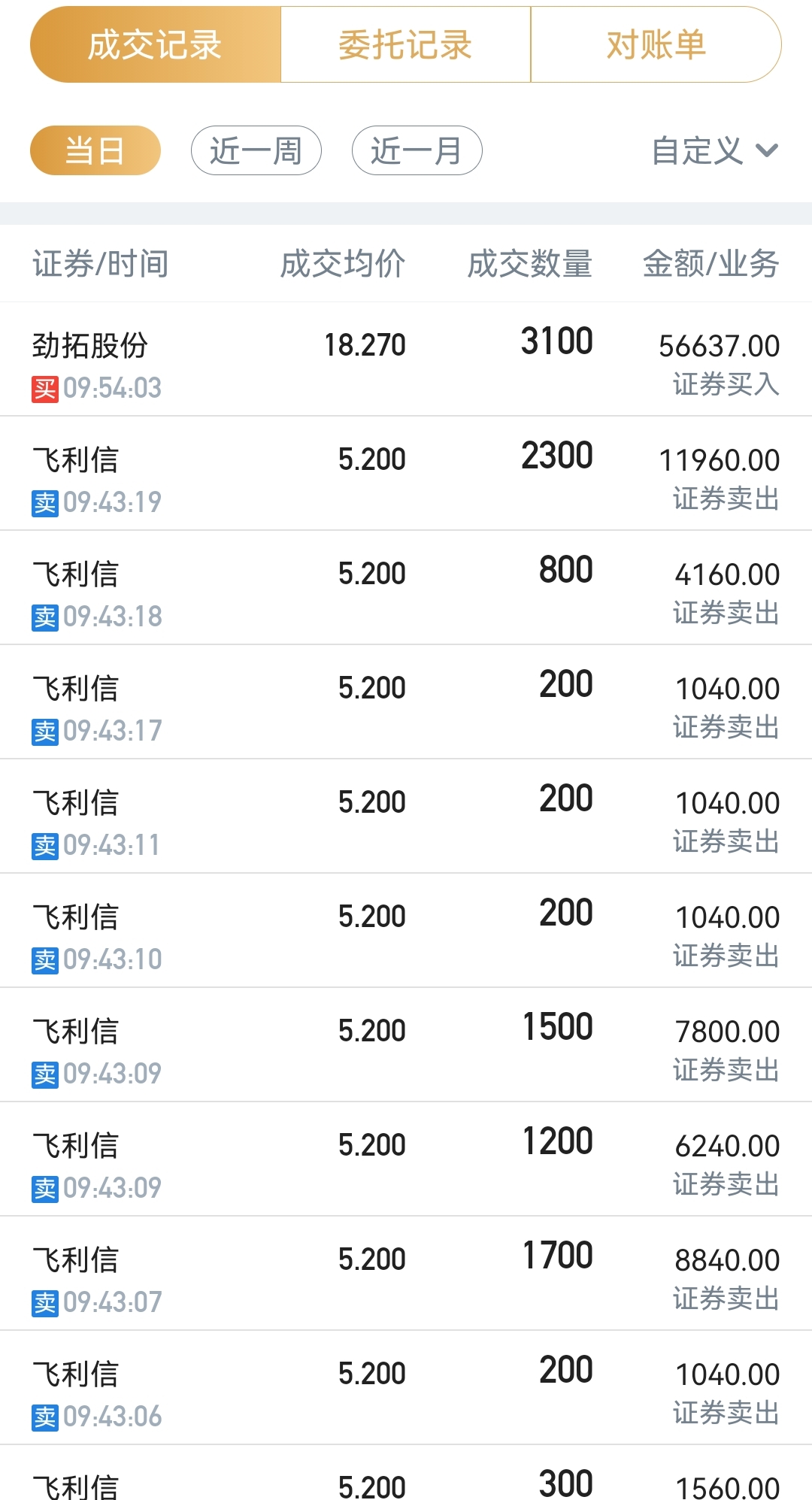Tap the blue 卖 badge at 09:43:10
Viewport: 812px width, 1500px height.
coord(45,960)
